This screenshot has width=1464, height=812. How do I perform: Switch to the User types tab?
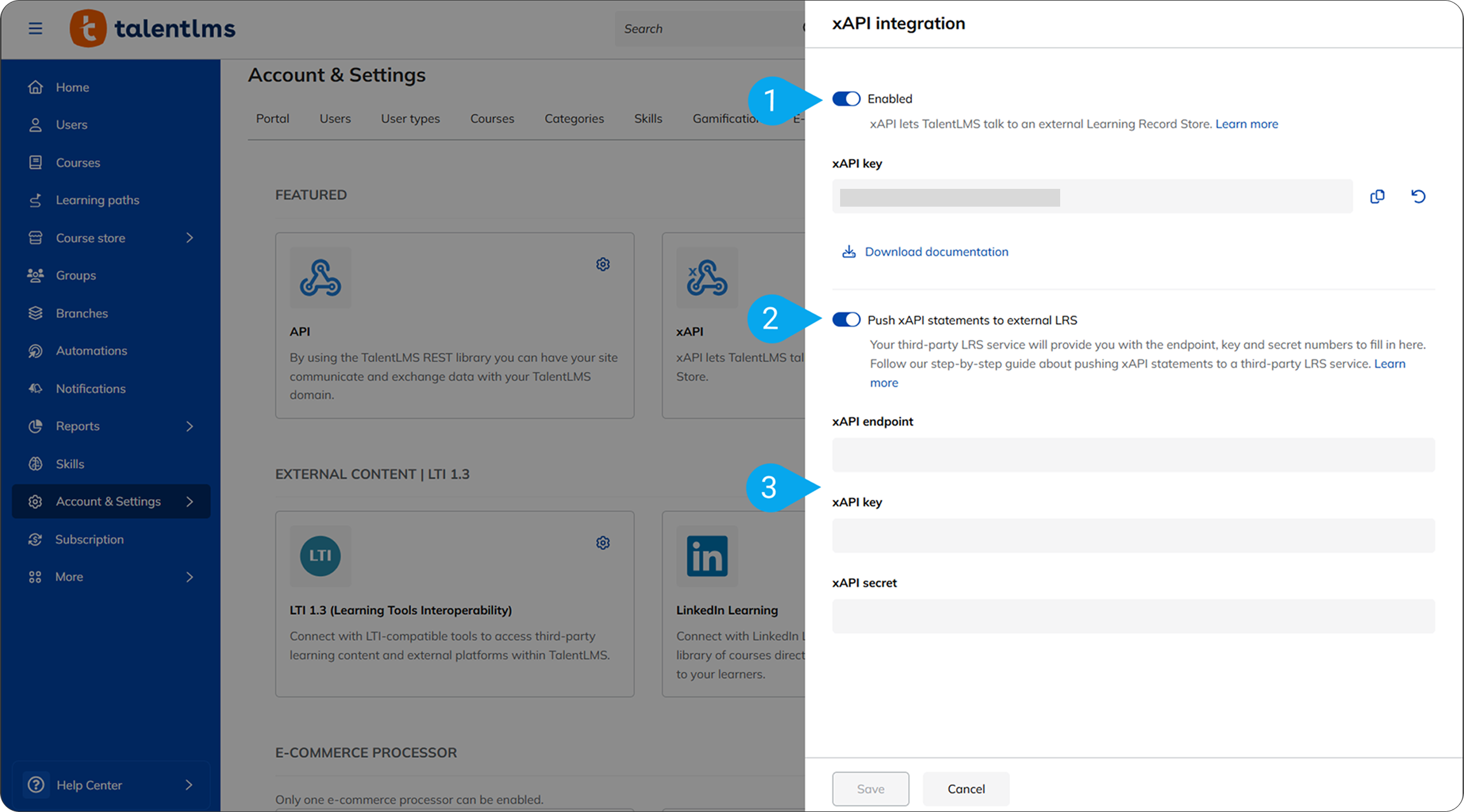[410, 119]
